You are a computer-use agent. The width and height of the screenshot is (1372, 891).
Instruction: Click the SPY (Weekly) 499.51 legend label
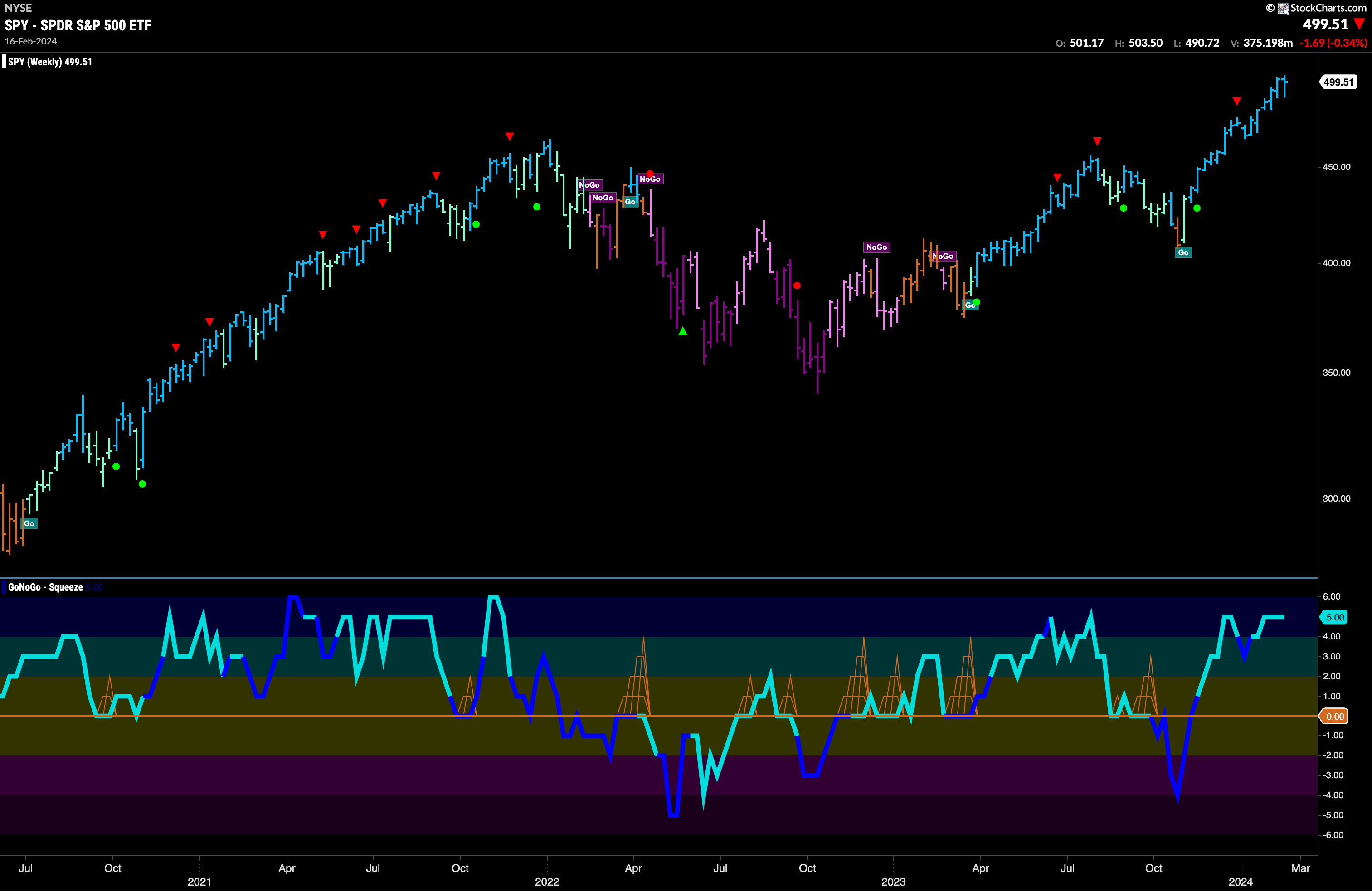(x=50, y=62)
